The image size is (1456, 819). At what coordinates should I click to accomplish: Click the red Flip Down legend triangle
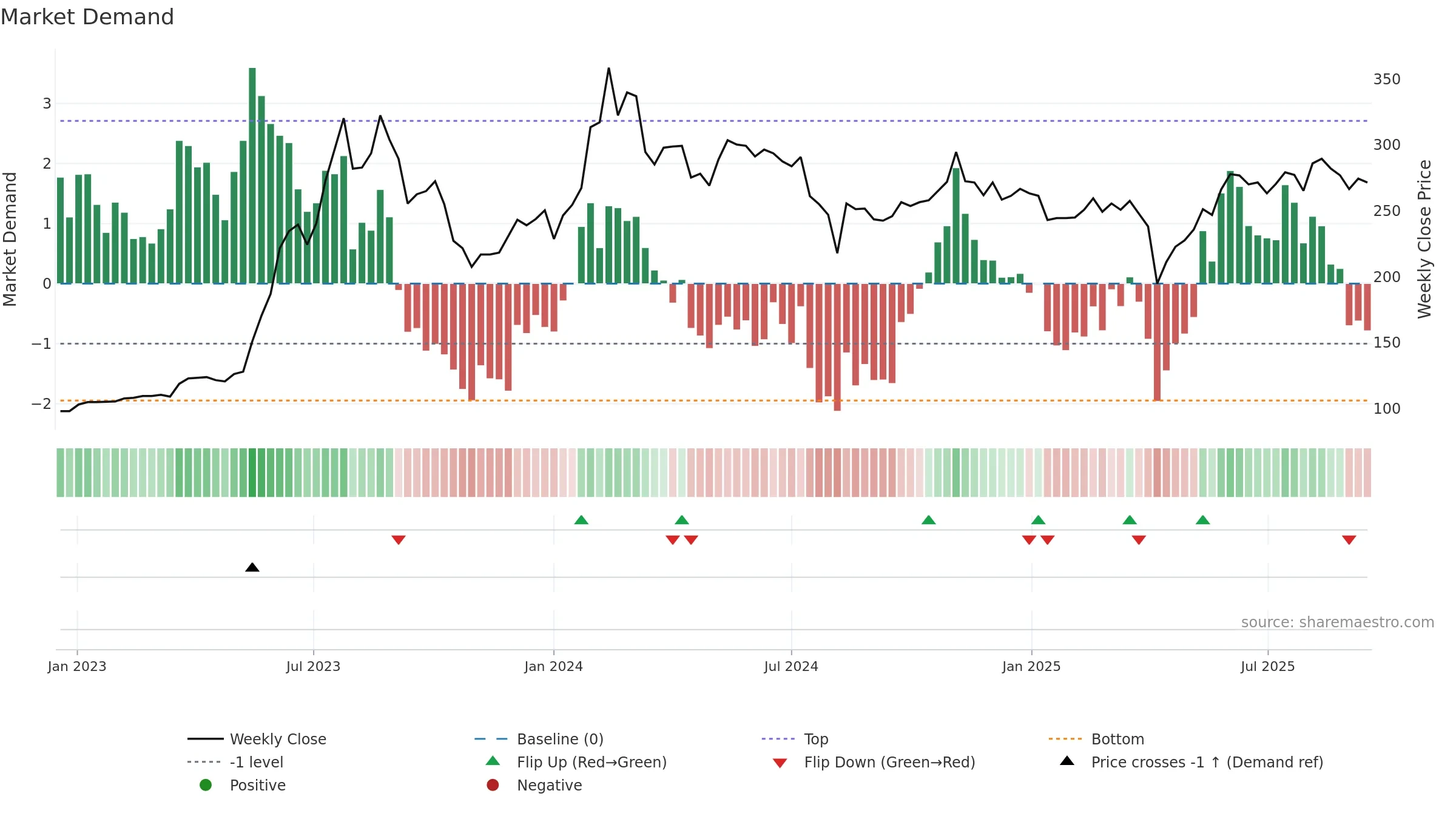point(780,763)
